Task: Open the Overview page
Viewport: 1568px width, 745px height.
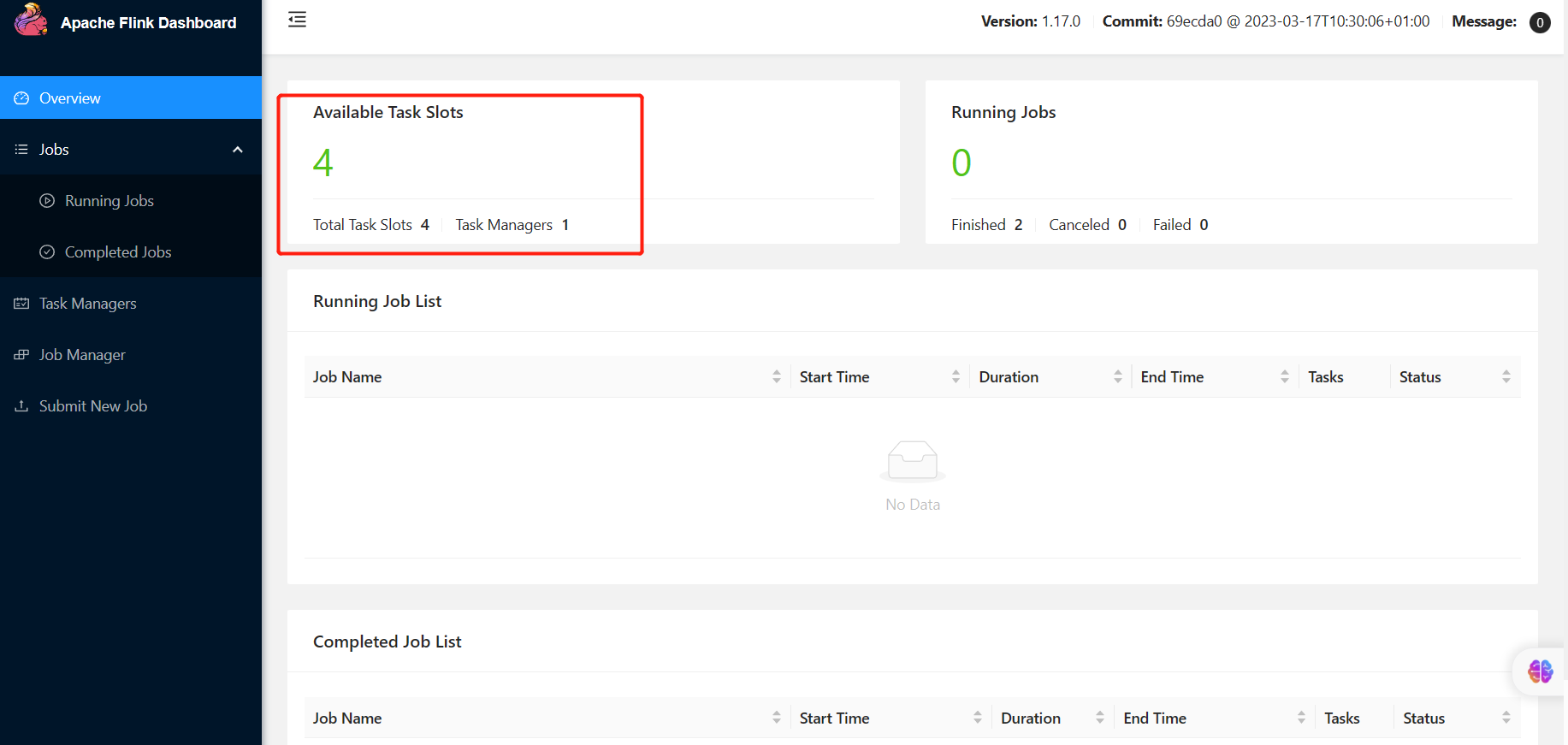Action: pyautogui.click(x=131, y=98)
